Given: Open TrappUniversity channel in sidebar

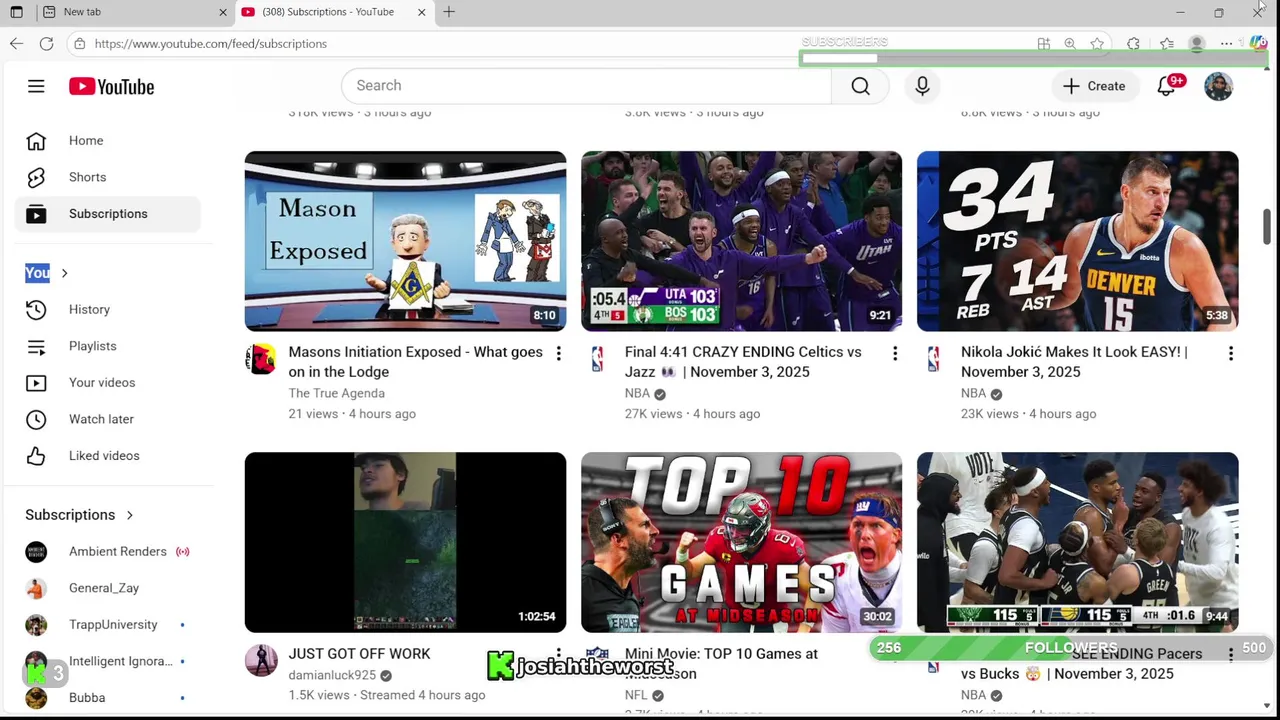Looking at the screenshot, I should [108, 625].
